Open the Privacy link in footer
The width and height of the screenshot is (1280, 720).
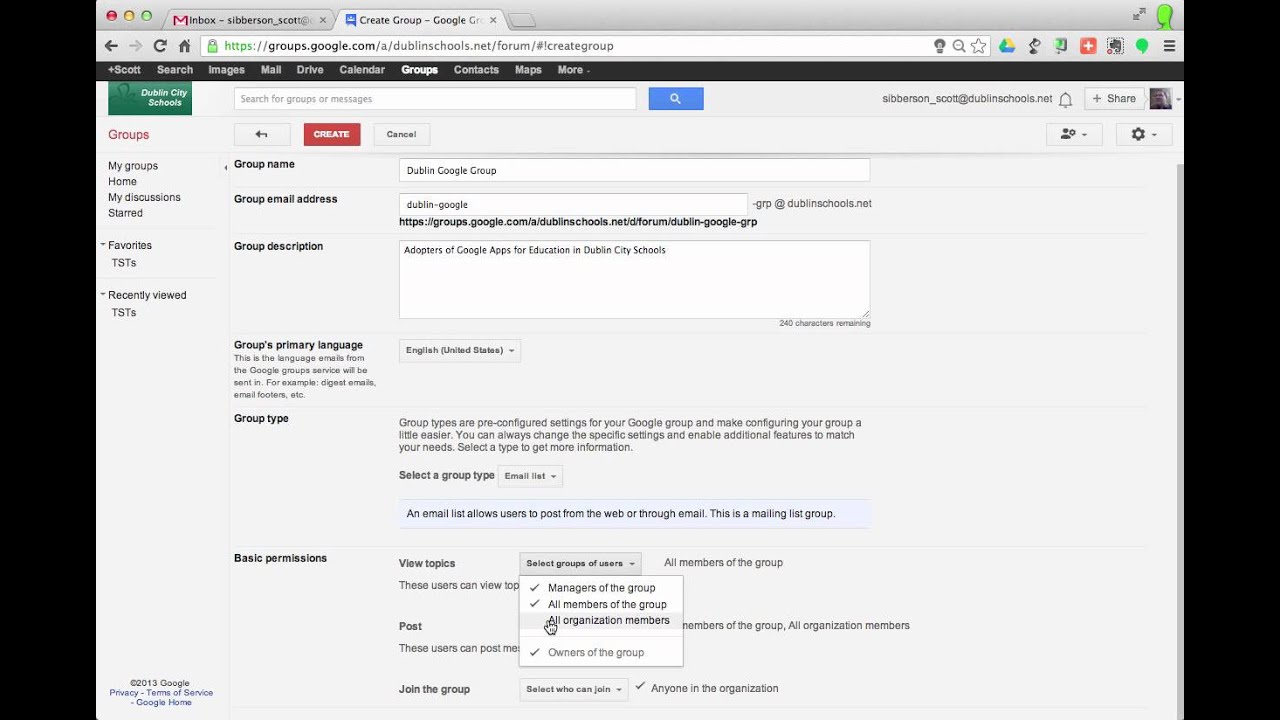pos(124,692)
